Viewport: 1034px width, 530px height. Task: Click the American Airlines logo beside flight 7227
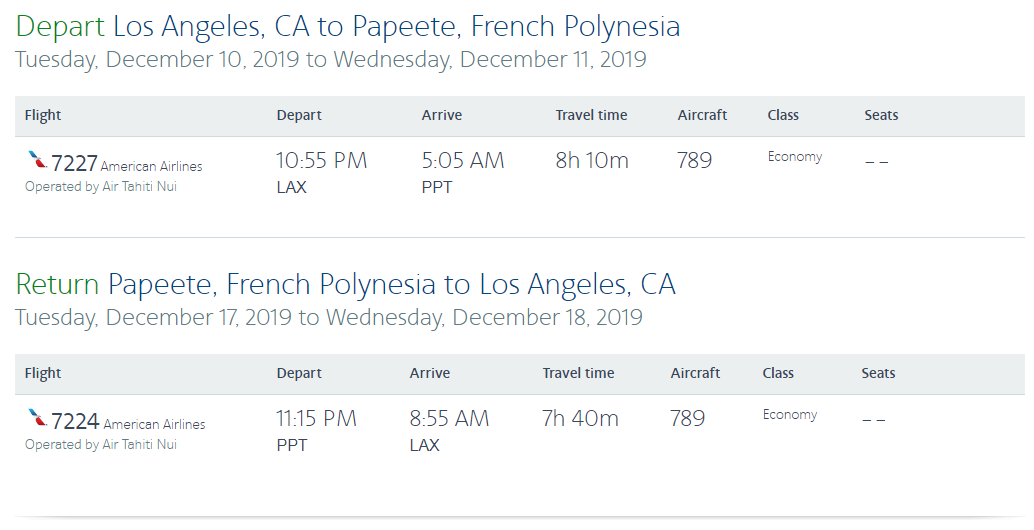(37, 160)
